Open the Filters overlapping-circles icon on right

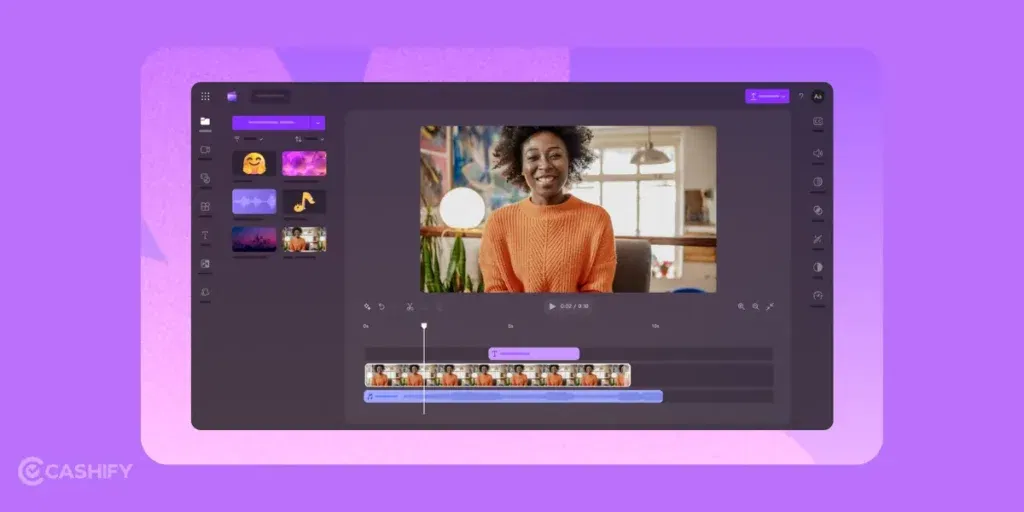point(818,210)
